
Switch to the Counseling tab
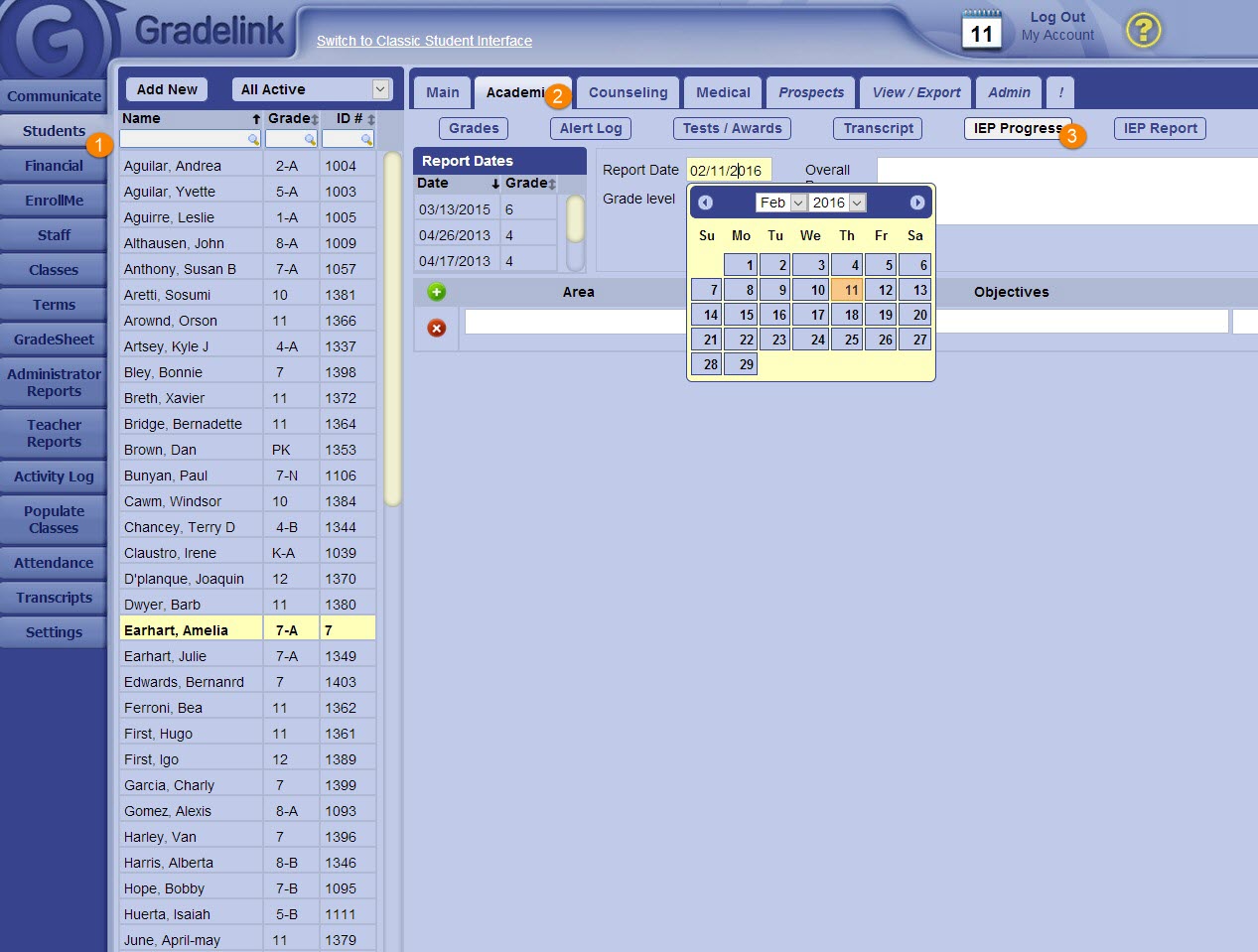click(x=628, y=92)
